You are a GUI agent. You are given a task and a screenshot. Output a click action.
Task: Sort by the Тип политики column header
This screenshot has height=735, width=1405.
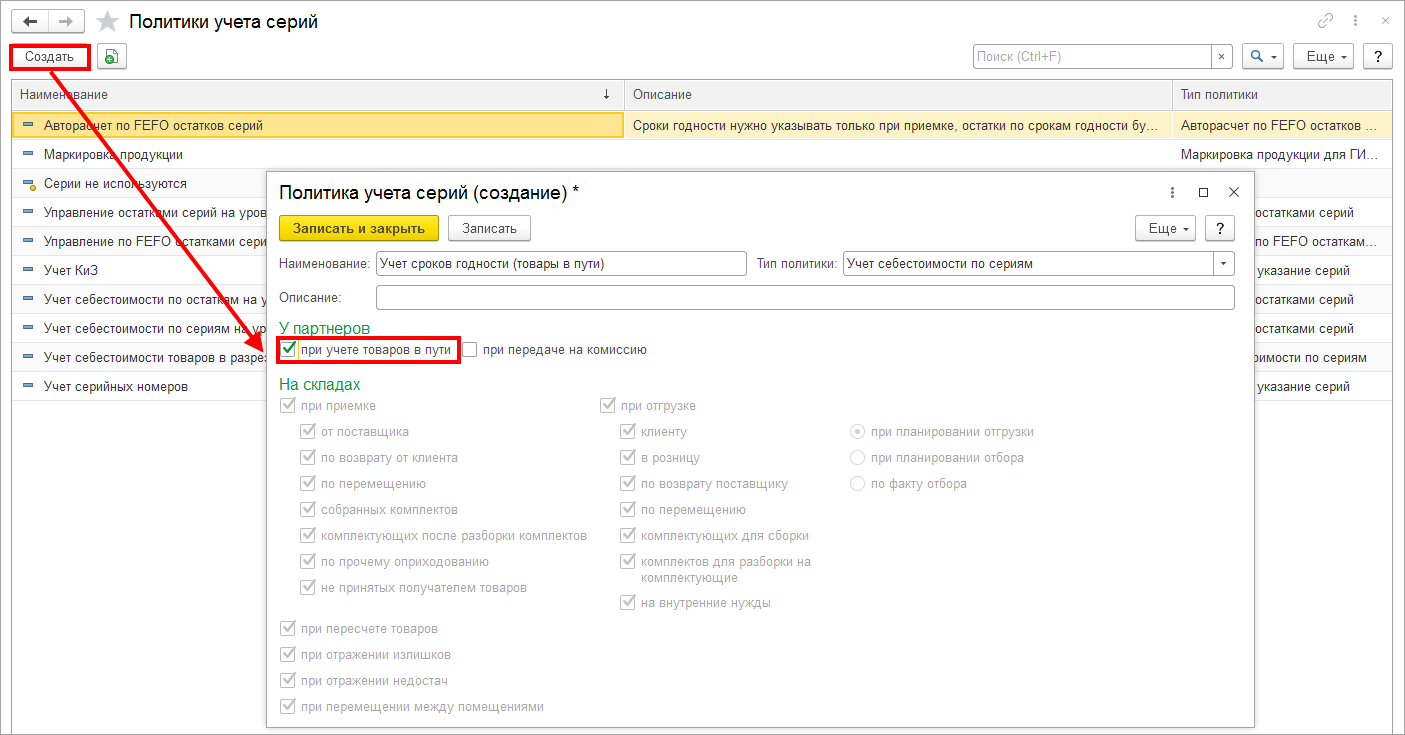pos(1282,94)
